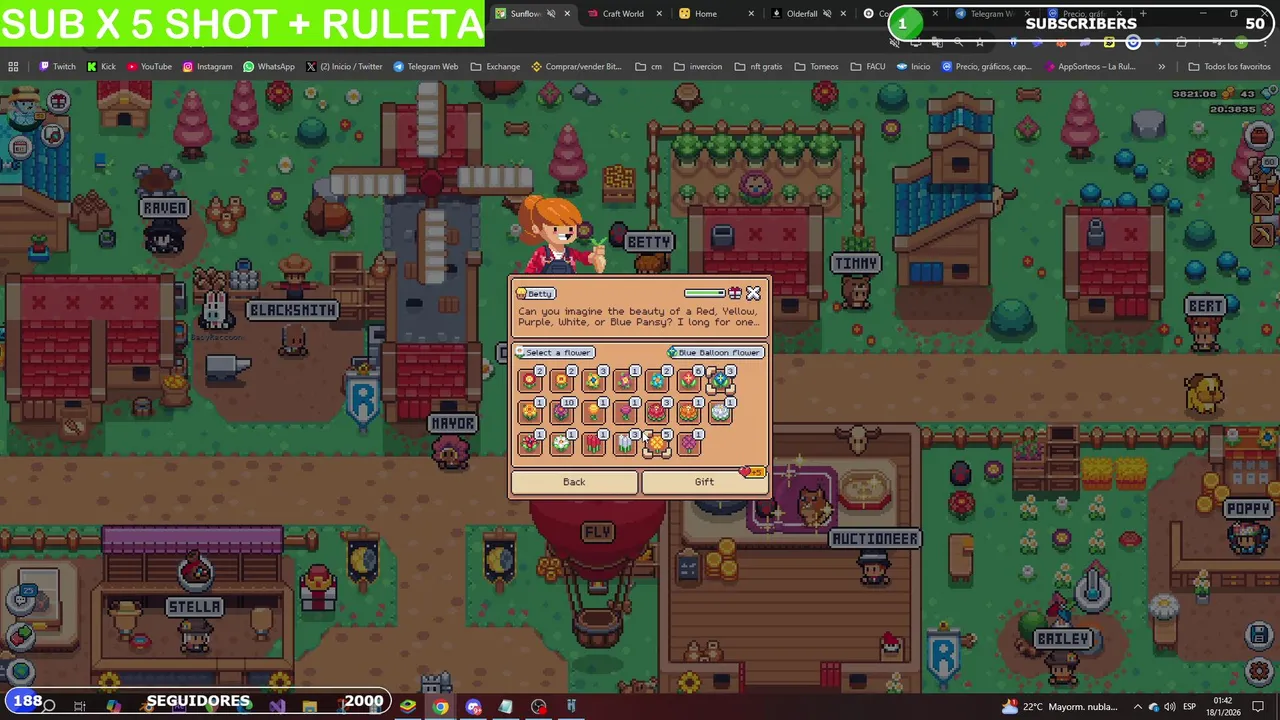Viewport: 1280px width, 720px height.
Task: Select the orange lotus flower with count 1
Action: [689, 412]
